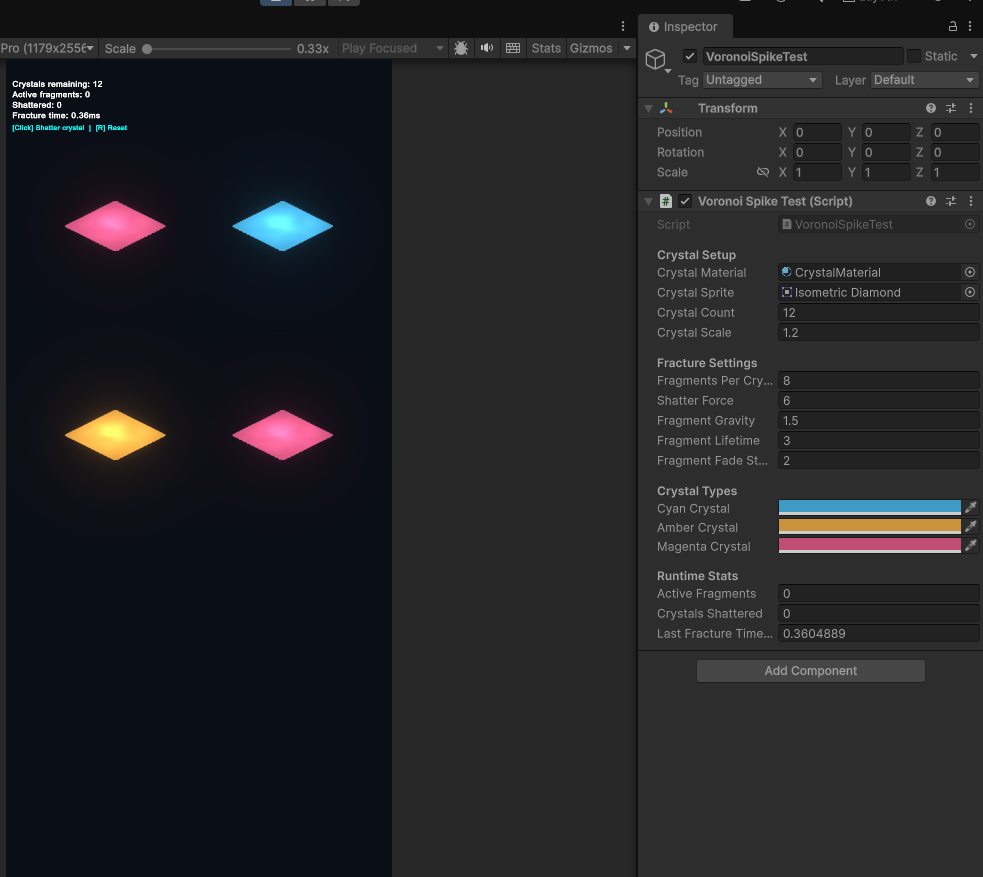Lock the Inspector with the padlock icon
Image resolution: width=983 pixels, height=877 pixels.
coord(953,26)
